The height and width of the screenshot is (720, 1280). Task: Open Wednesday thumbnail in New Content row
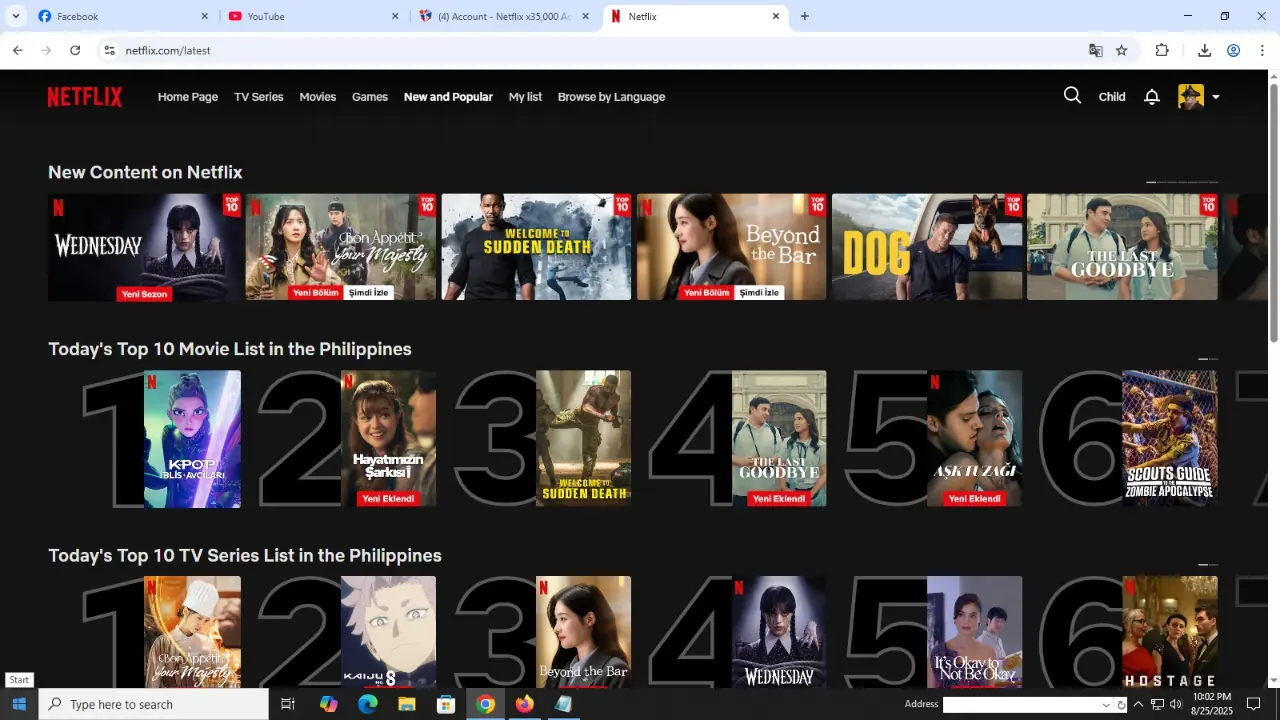coord(144,247)
